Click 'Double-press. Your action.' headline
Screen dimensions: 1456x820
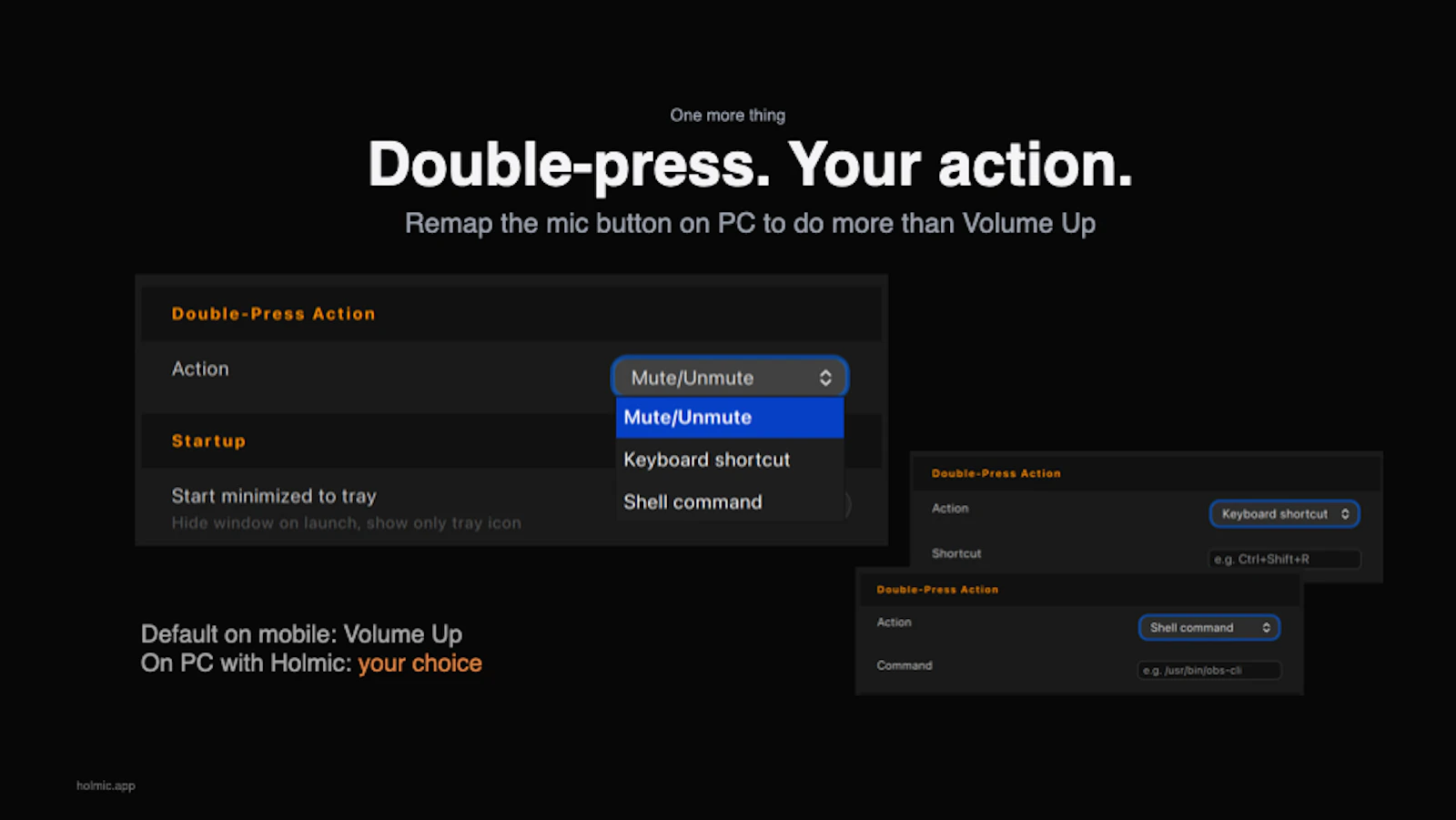(x=750, y=166)
